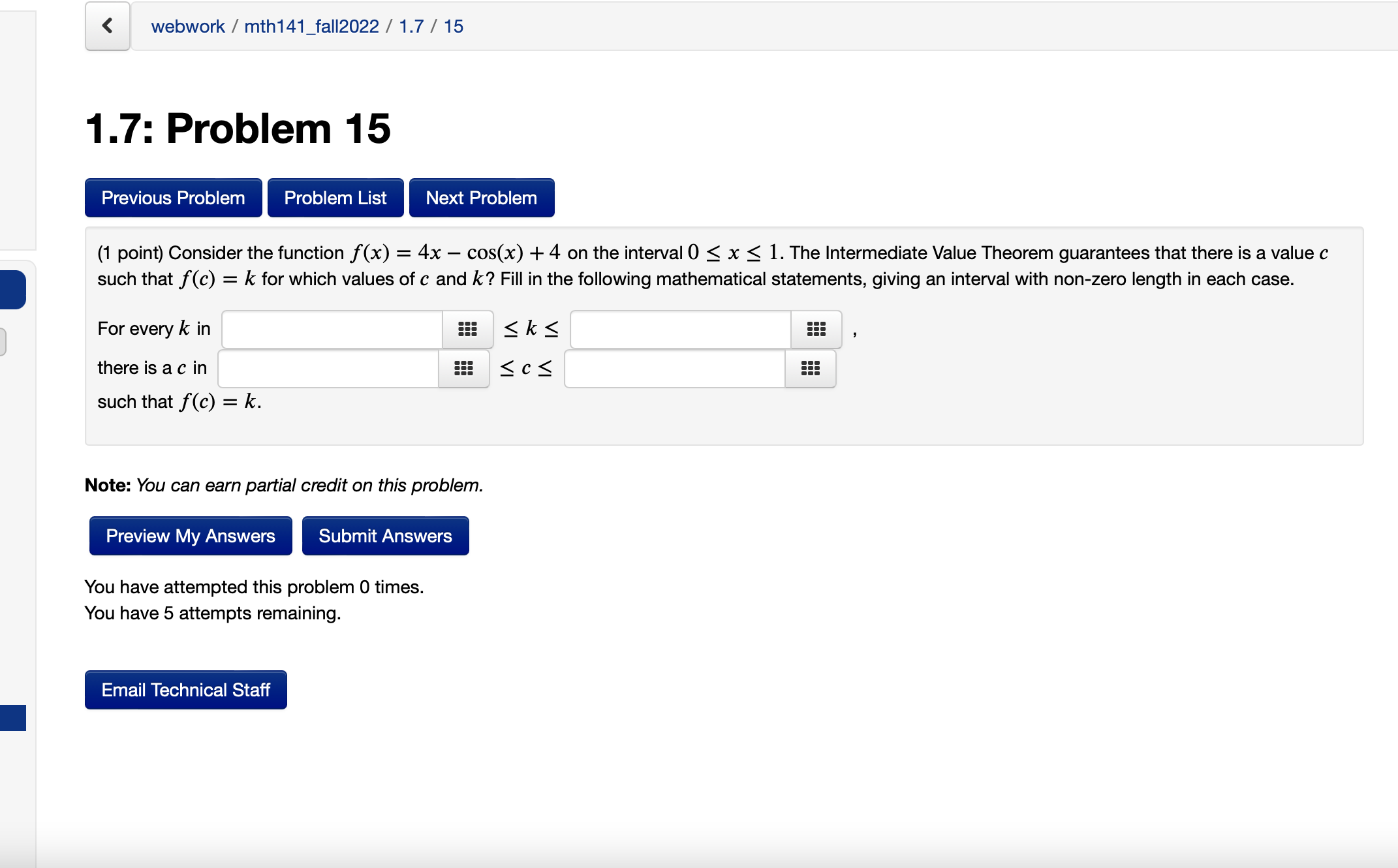Open the mth141_fall2022 course link

click(311, 26)
